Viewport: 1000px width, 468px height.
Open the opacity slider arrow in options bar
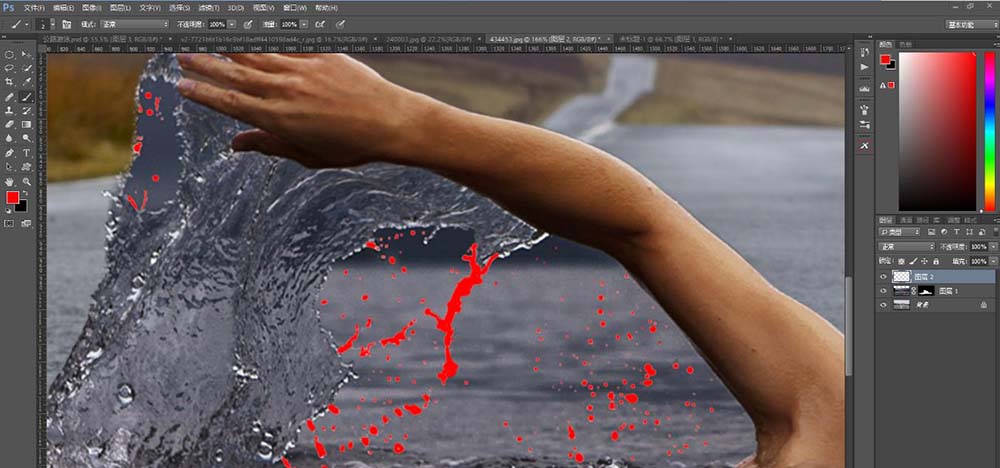pos(231,24)
